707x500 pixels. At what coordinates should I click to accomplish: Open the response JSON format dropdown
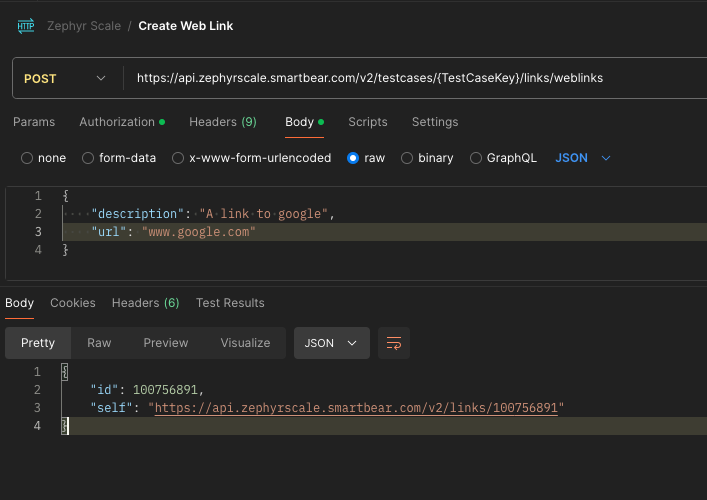(331, 343)
